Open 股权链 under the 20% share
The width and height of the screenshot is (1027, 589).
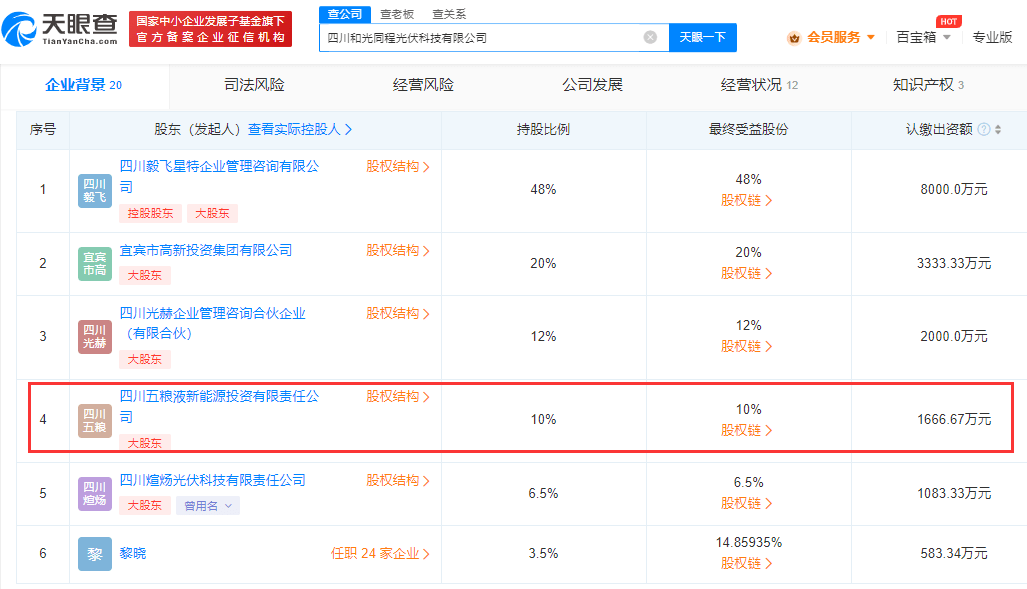click(x=747, y=273)
